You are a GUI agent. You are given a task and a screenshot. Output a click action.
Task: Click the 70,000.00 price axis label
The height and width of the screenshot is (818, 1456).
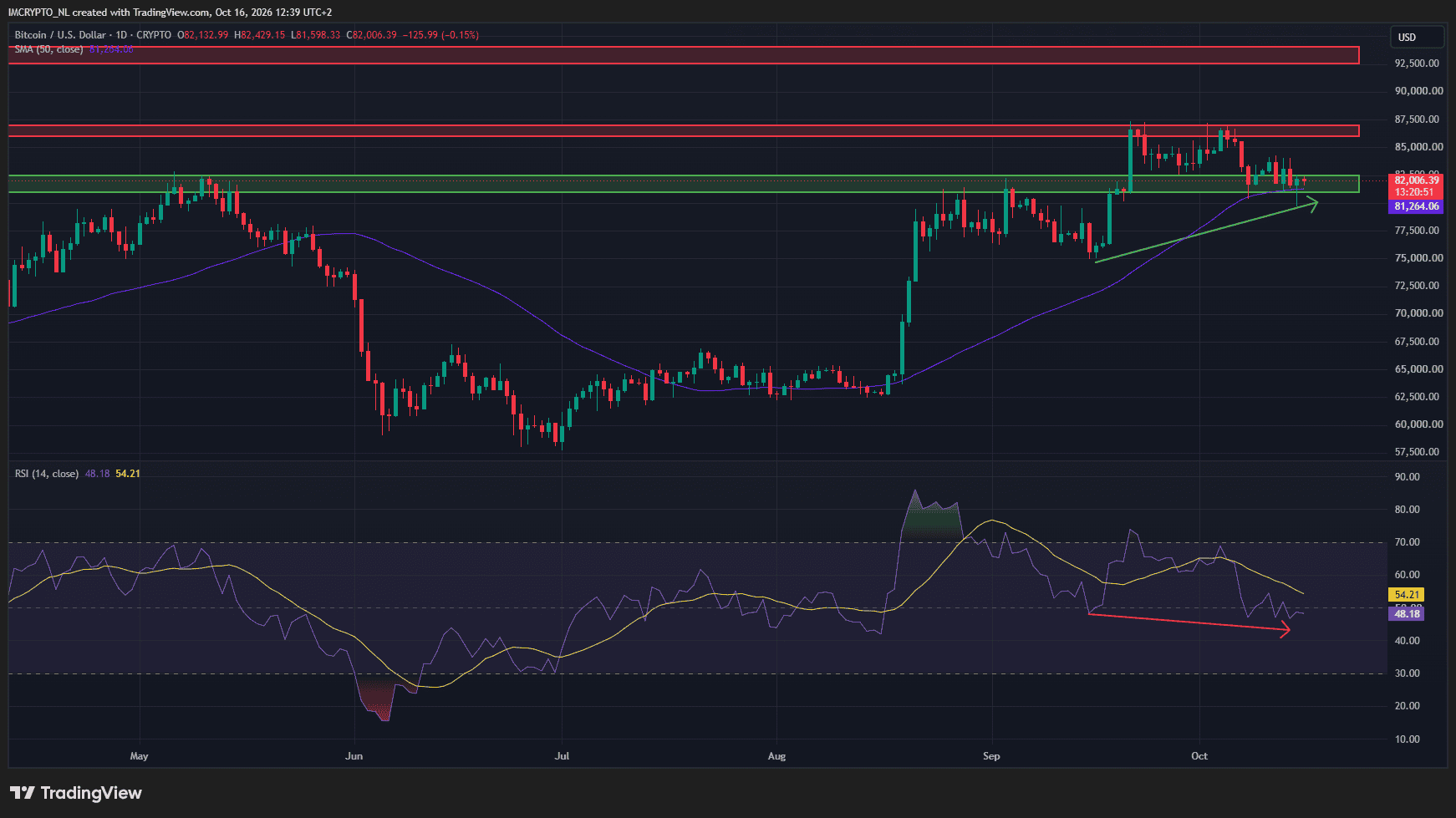[x=1418, y=313]
